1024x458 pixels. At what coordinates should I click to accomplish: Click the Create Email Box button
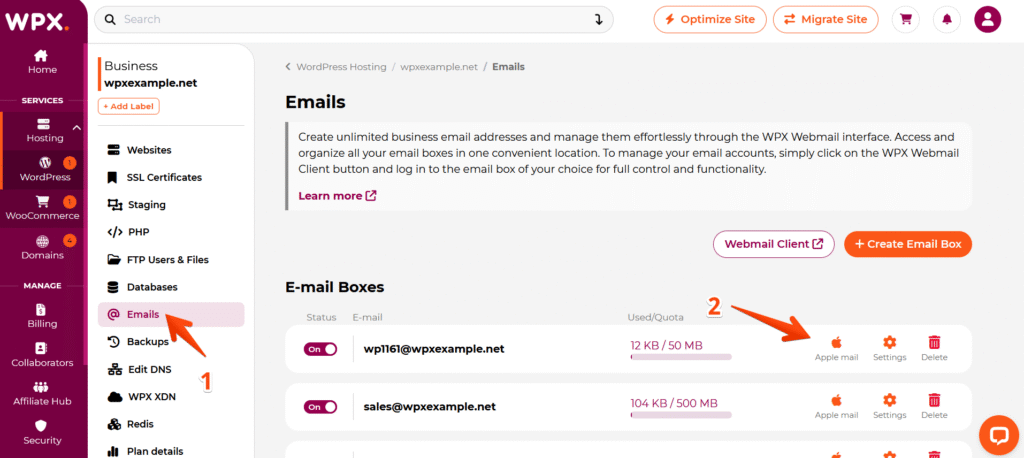907,244
